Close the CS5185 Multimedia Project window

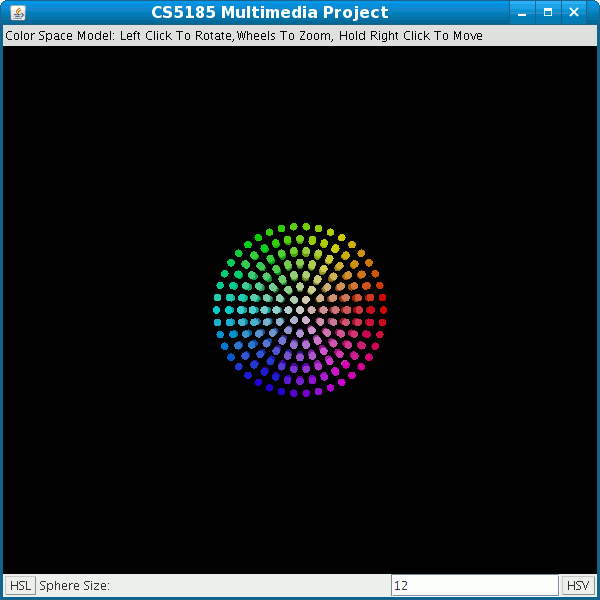(x=574, y=13)
